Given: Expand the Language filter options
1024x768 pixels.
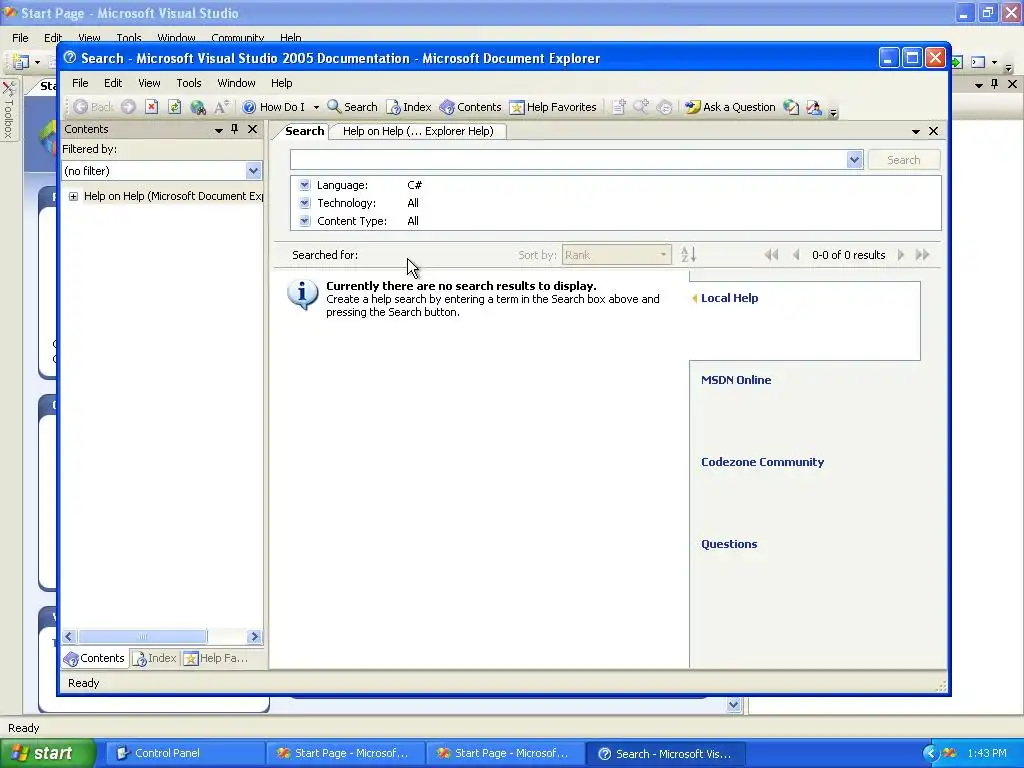Looking at the screenshot, I should pyautogui.click(x=304, y=185).
